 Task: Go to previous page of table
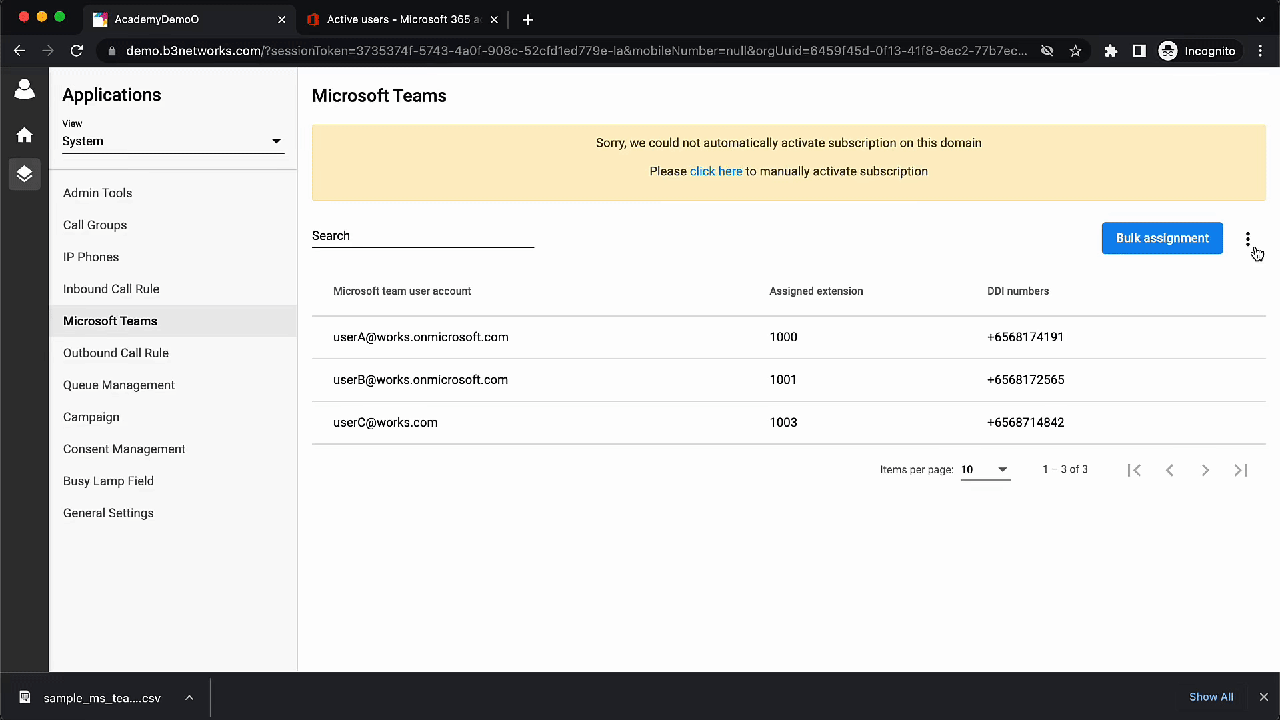[1170, 470]
